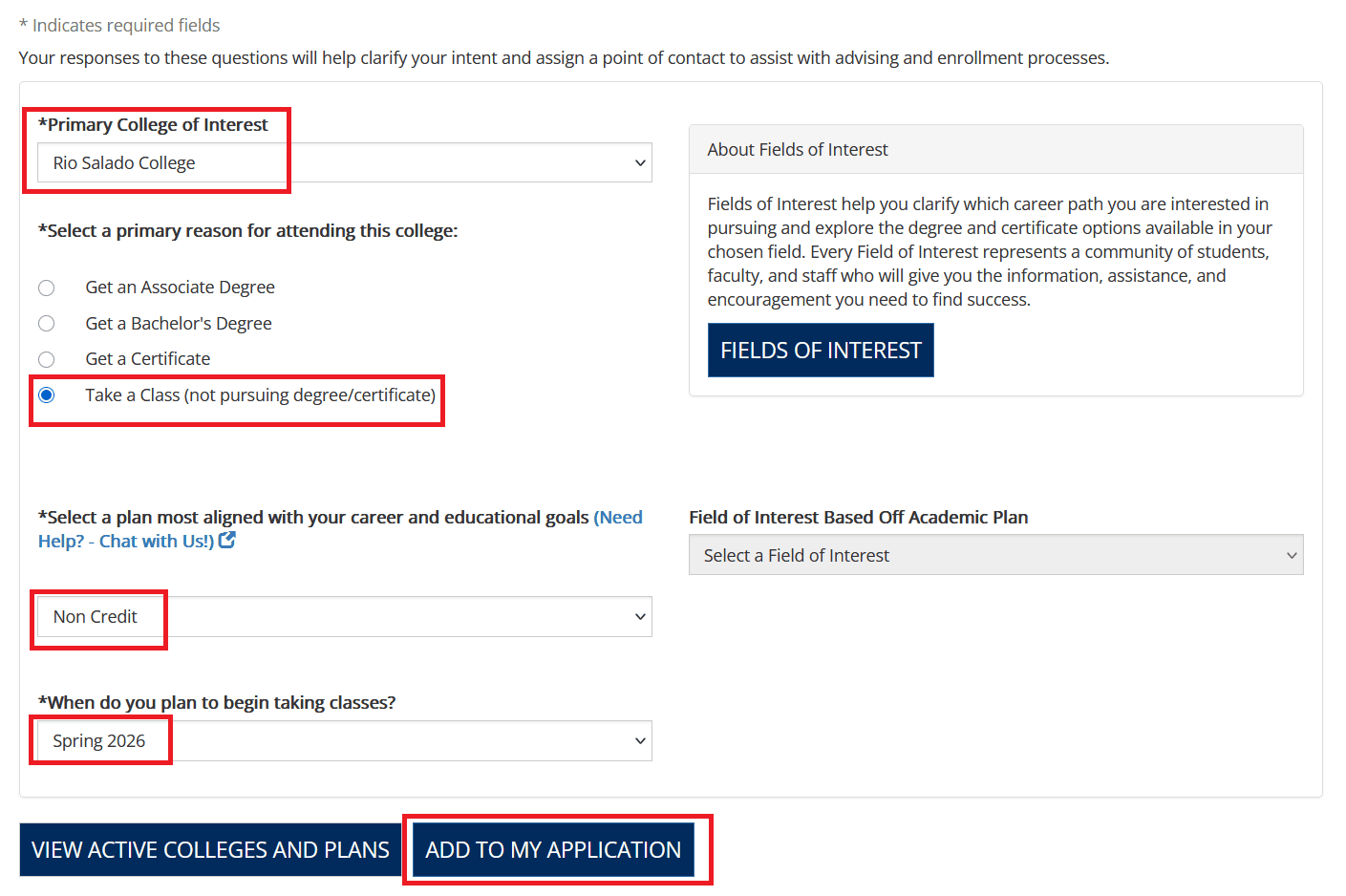Image resolution: width=1346 pixels, height=896 pixels.
Task: Click the chevron on Select a Field of Interest
Action: tap(1292, 556)
